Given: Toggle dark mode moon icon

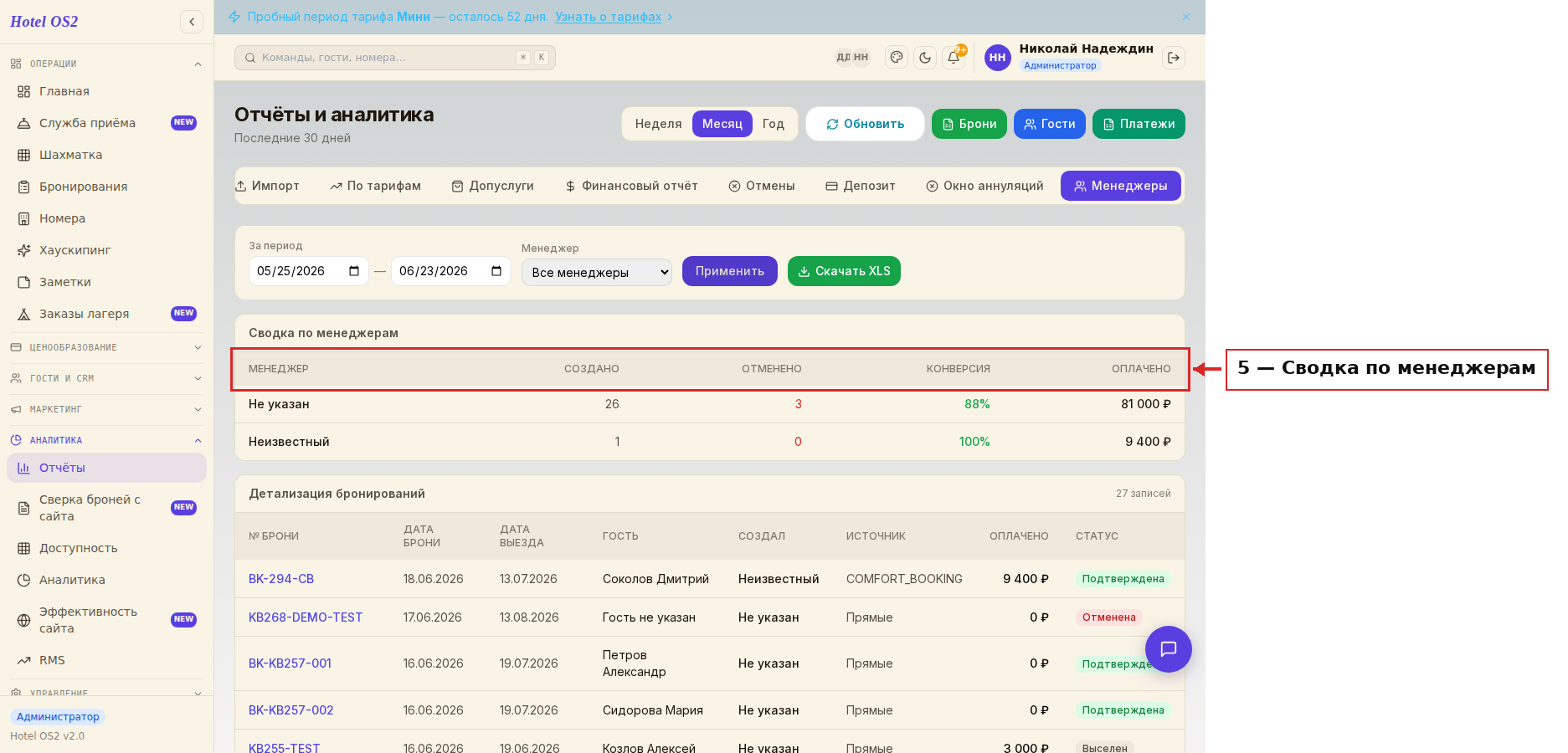Looking at the screenshot, I should click(925, 58).
